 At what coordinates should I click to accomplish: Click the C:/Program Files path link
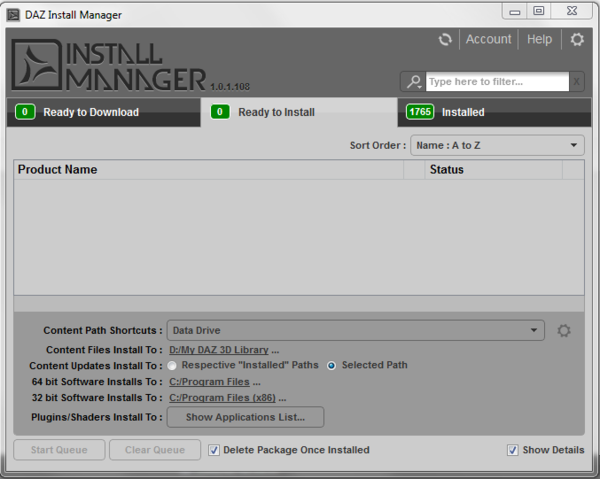point(209,382)
